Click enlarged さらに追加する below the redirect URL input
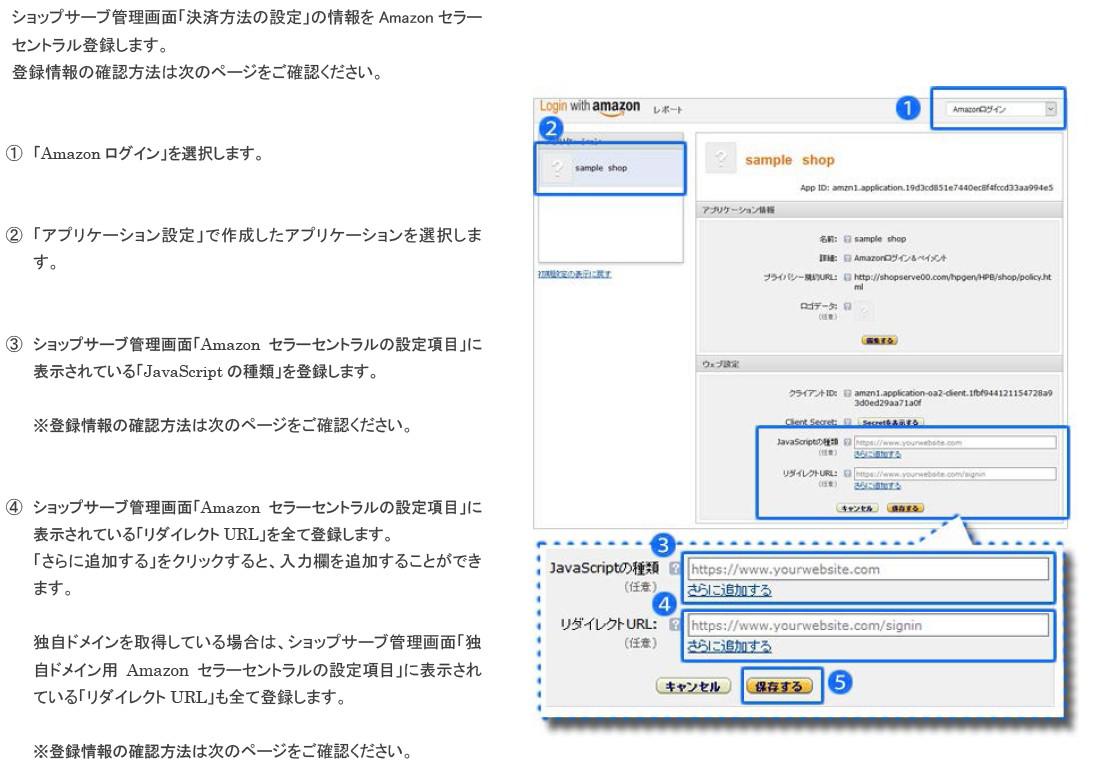The image size is (1096, 776). (729, 646)
